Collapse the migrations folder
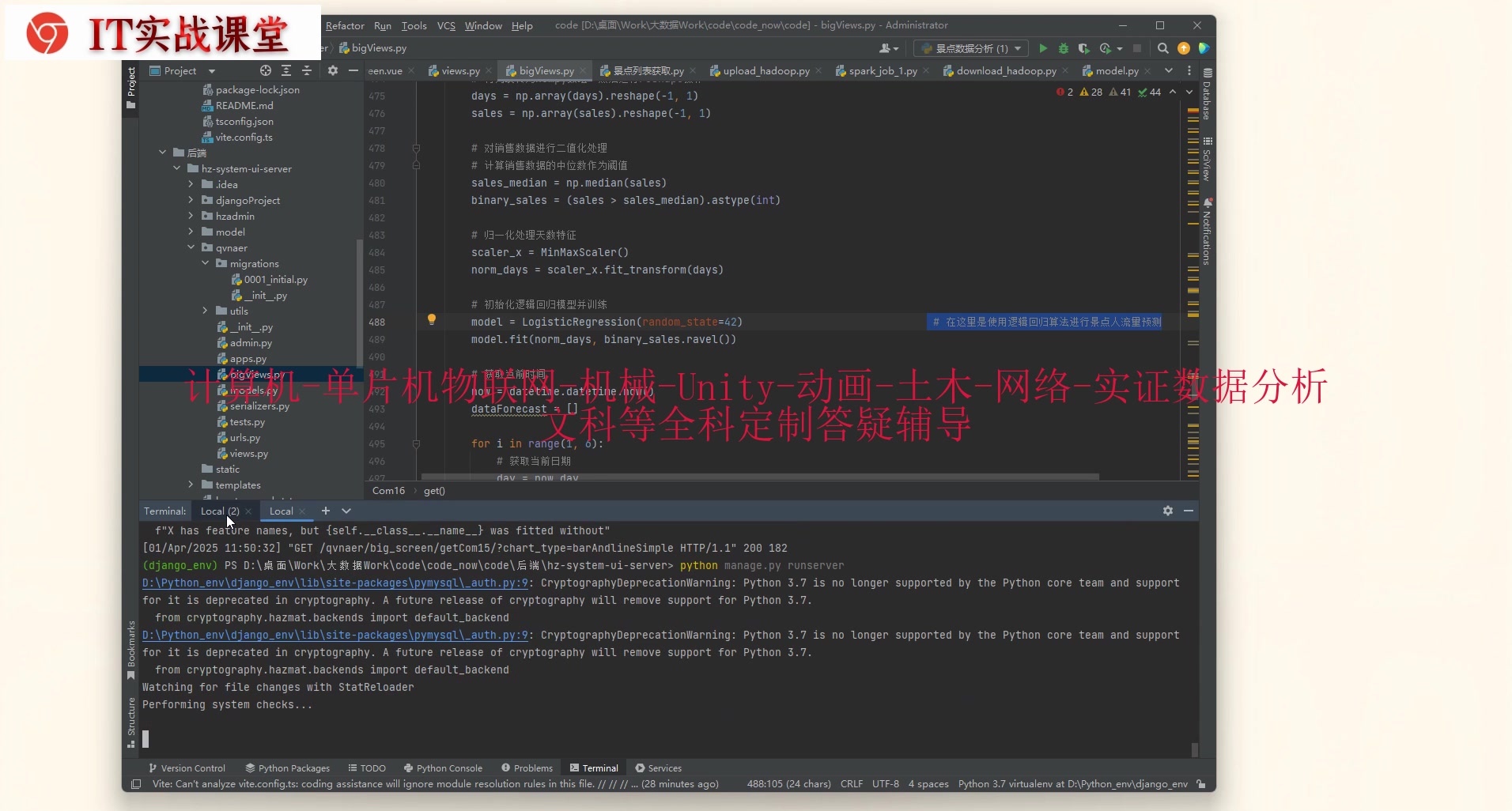This screenshot has width=1512, height=811. click(x=206, y=263)
